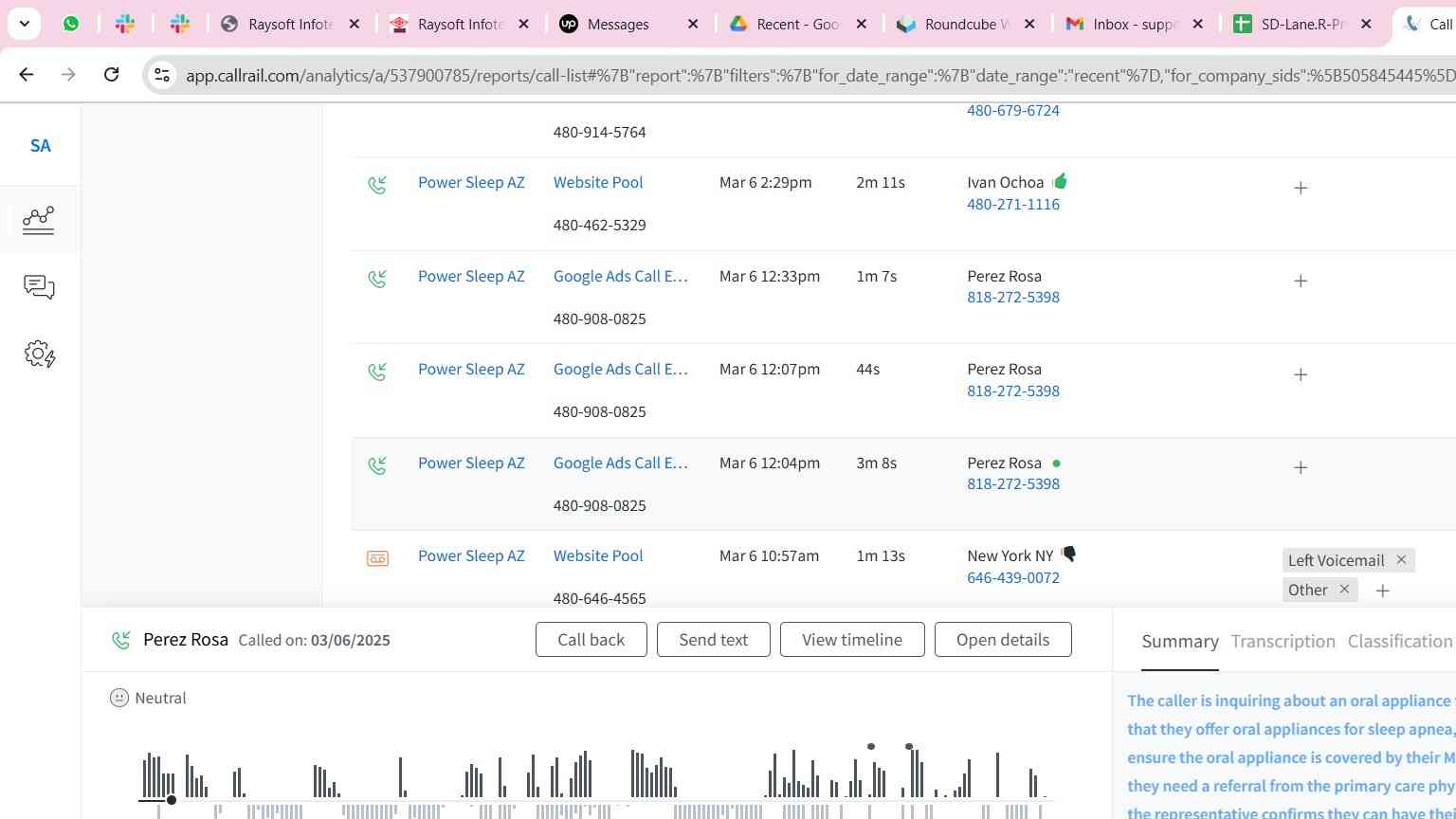Add another tag to New York NY call
The width and height of the screenshot is (1456, 819).
click(1383, 591)
